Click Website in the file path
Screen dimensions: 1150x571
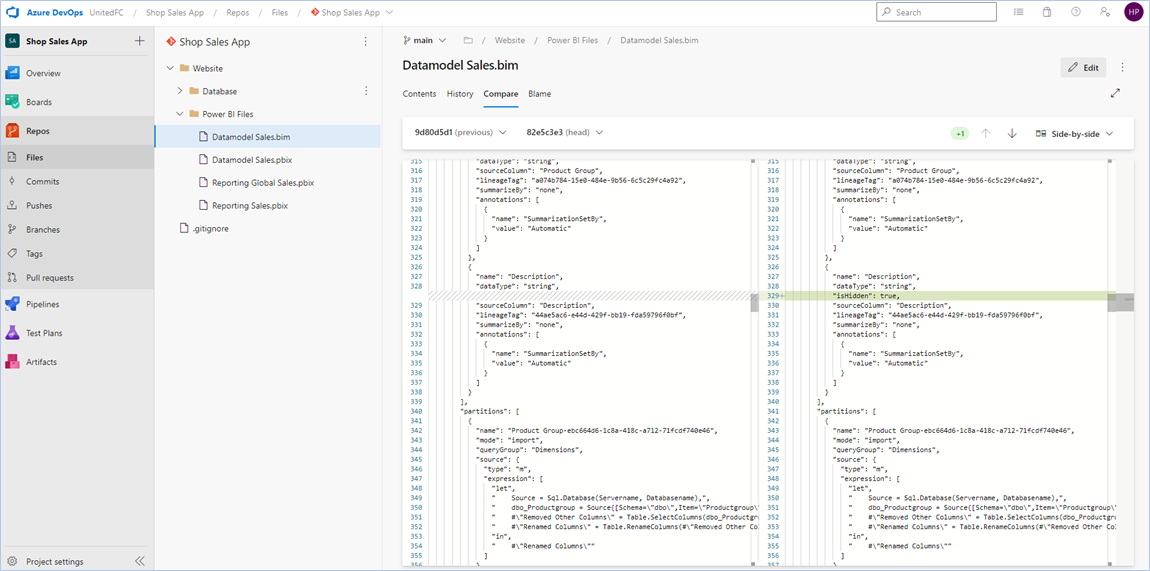click(510, 40)
